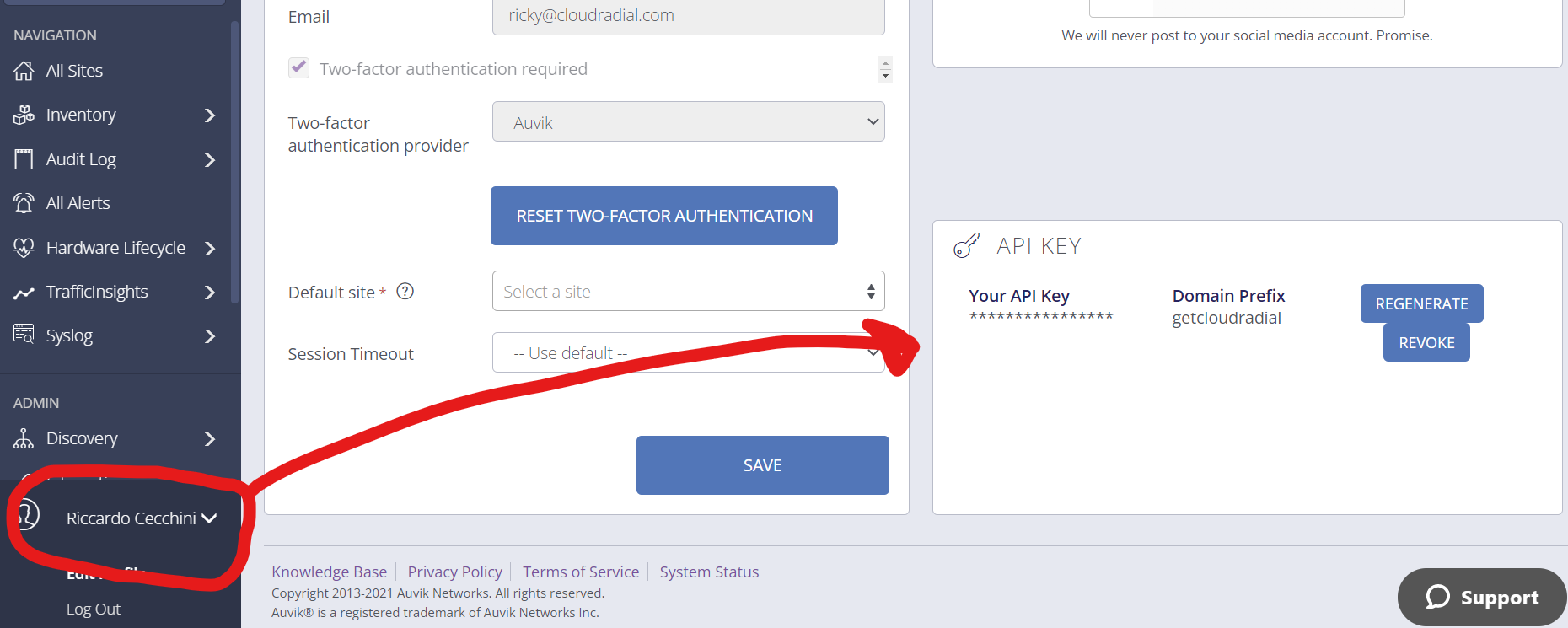Click the Hardware Lifecycle heart icon

pos(24,248)
